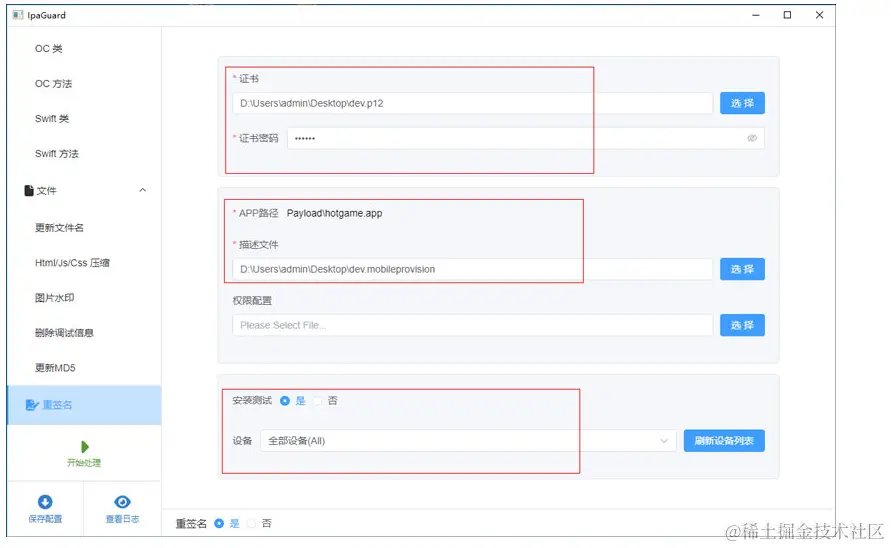The image size is (891, 548).
Task: Open logs via the 查看日志 eye icon
Action: pos(122,502)
